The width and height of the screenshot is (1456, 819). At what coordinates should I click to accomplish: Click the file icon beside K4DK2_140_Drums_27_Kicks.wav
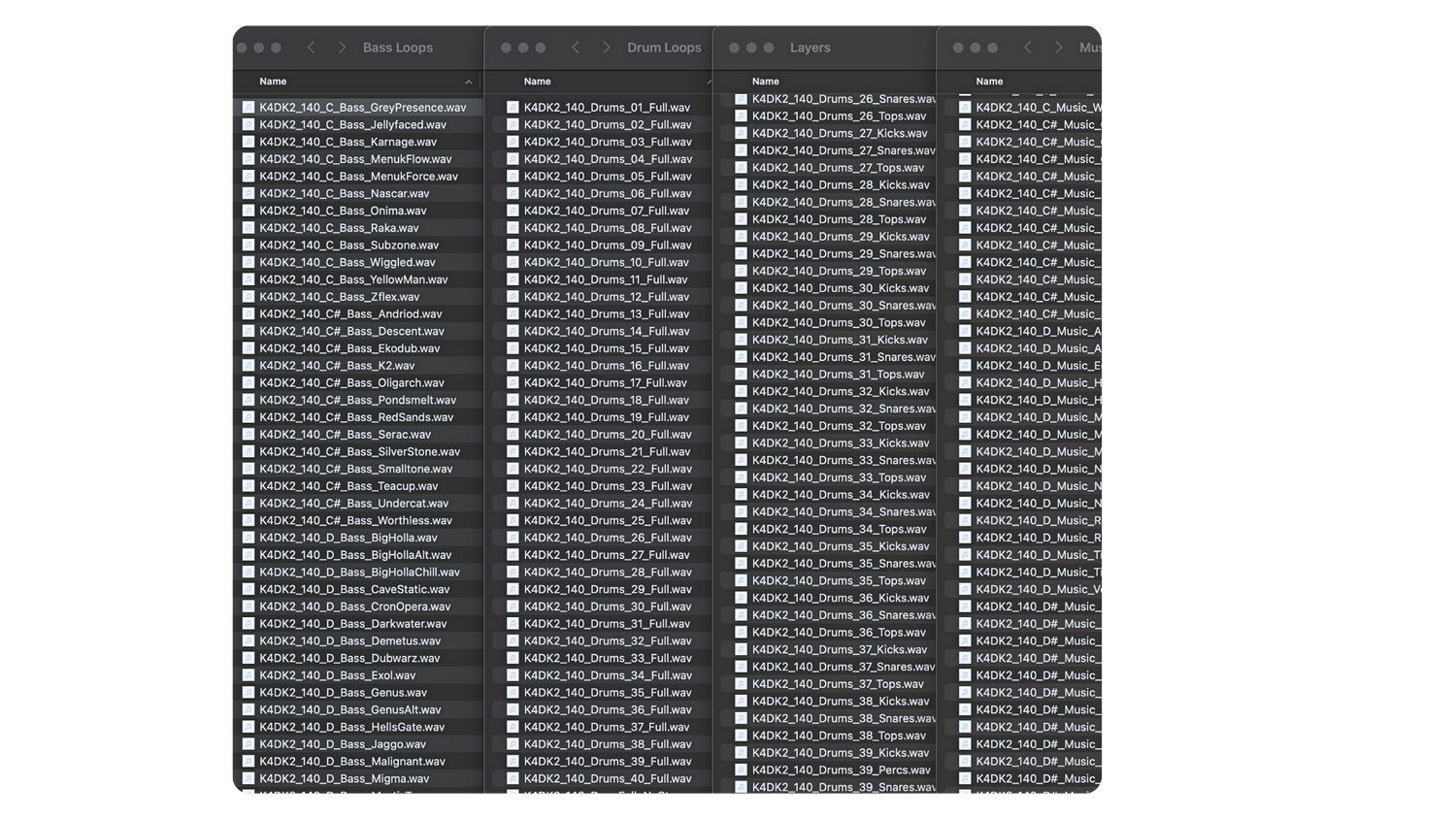[741, 134]
